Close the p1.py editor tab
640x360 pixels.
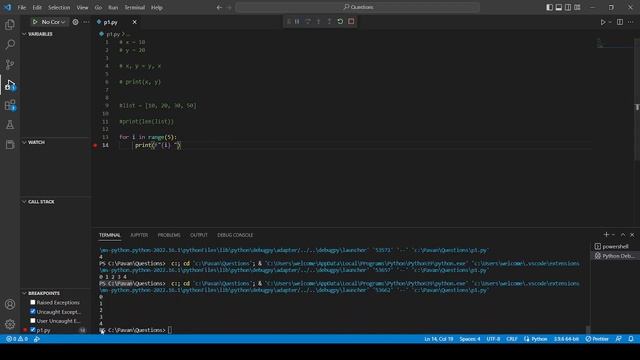(x=134, y=22)
